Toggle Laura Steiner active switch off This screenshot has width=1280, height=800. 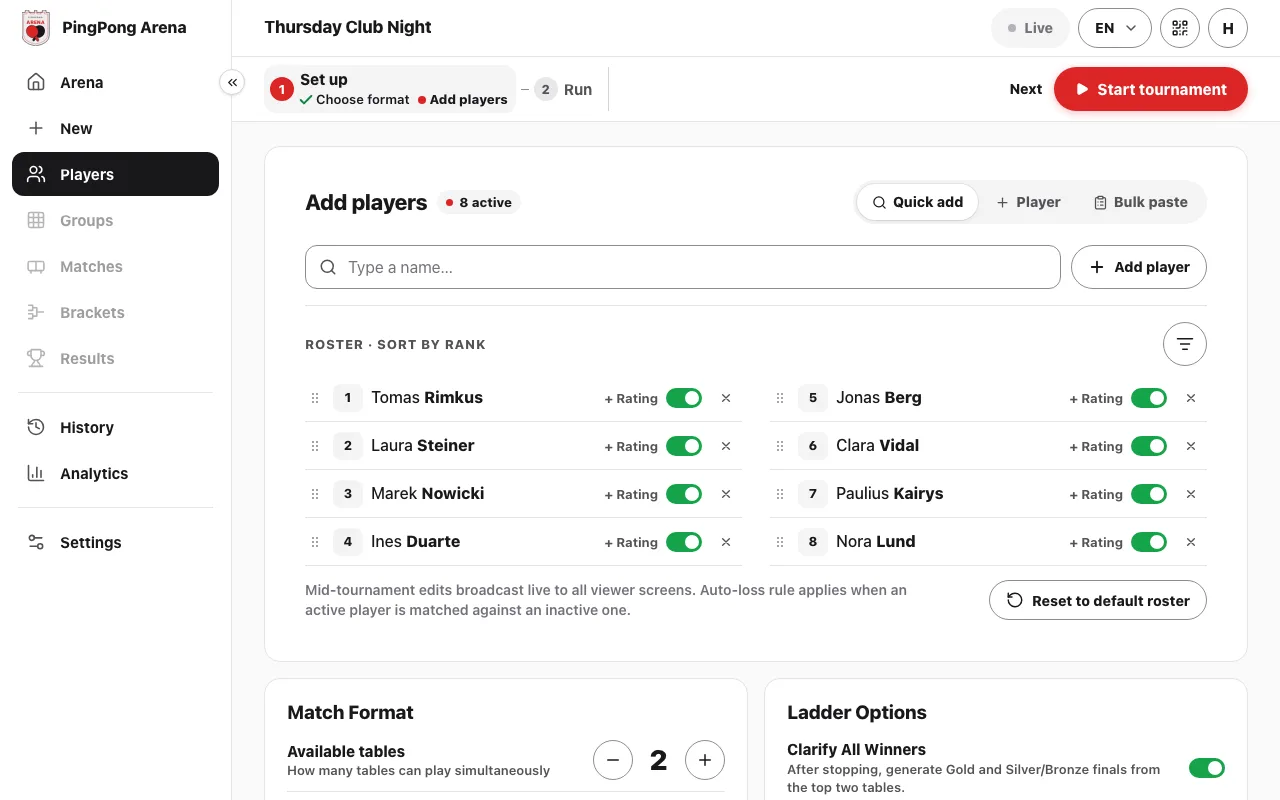click(x=684, y=446)
